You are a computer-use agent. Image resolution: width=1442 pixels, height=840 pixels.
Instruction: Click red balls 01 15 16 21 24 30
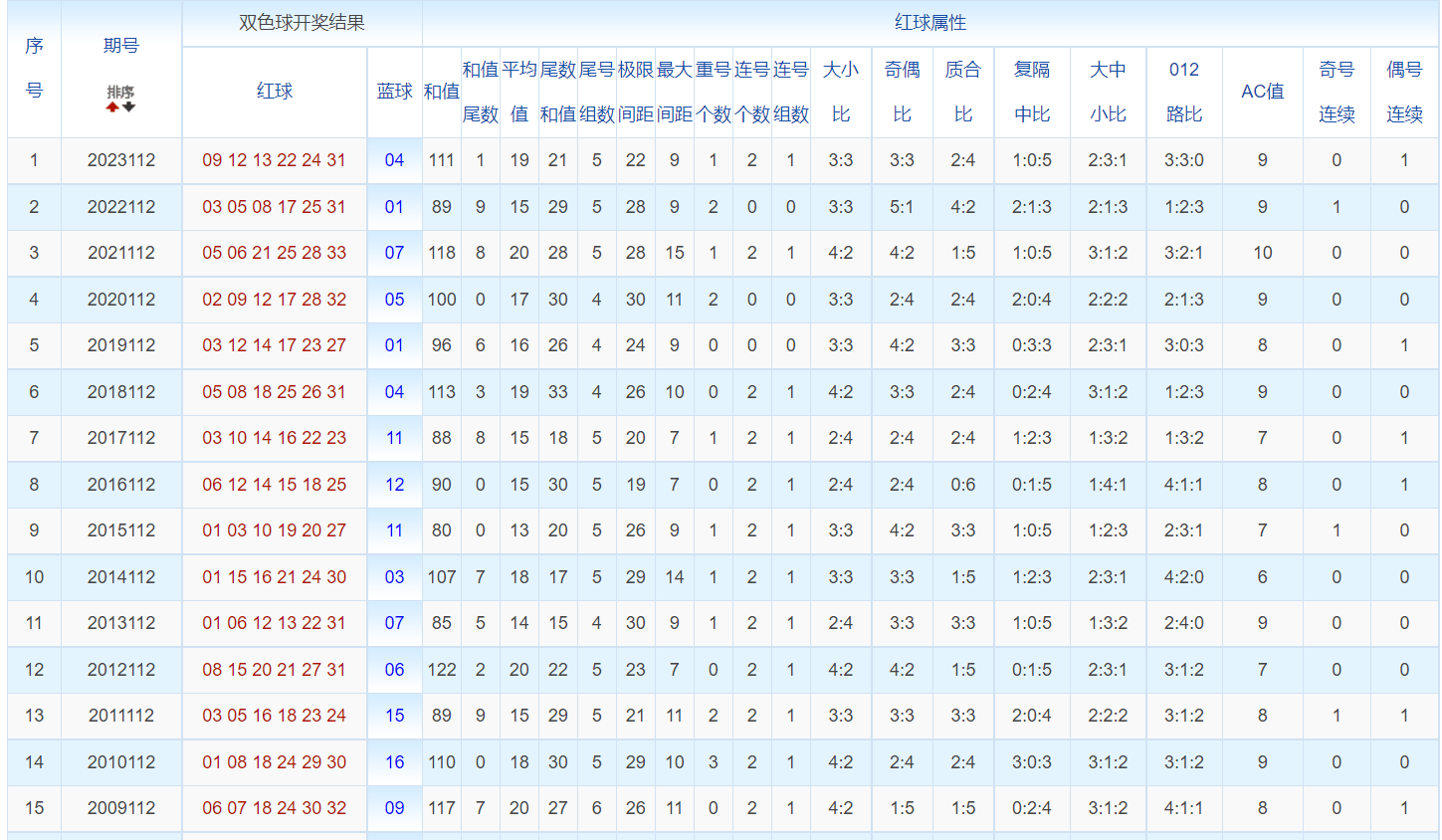(275, 577)
